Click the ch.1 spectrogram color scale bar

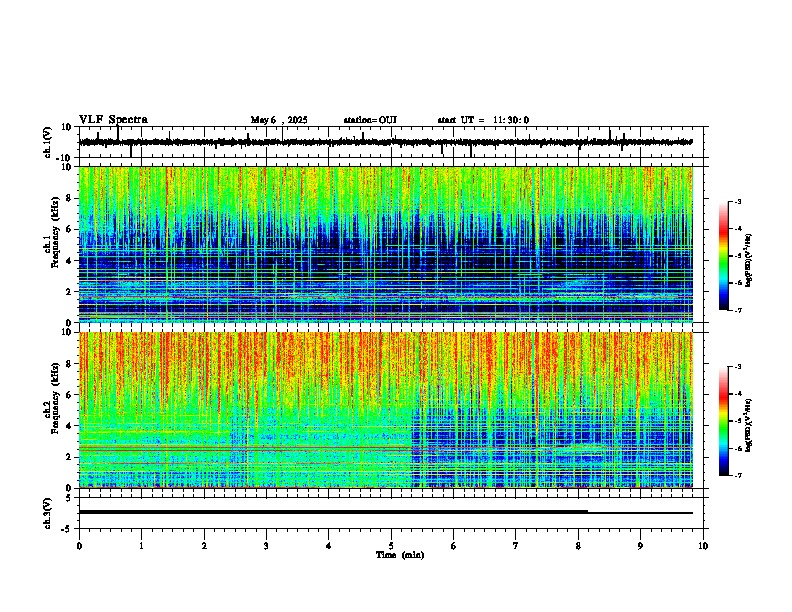tap(724, 256)
